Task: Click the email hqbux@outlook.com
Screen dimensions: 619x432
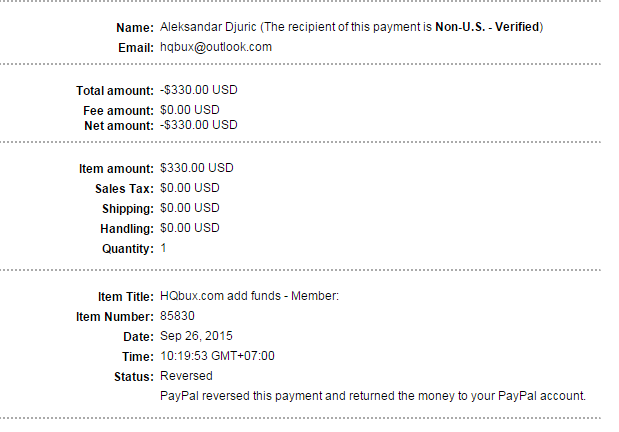Action: click(216, 47)
